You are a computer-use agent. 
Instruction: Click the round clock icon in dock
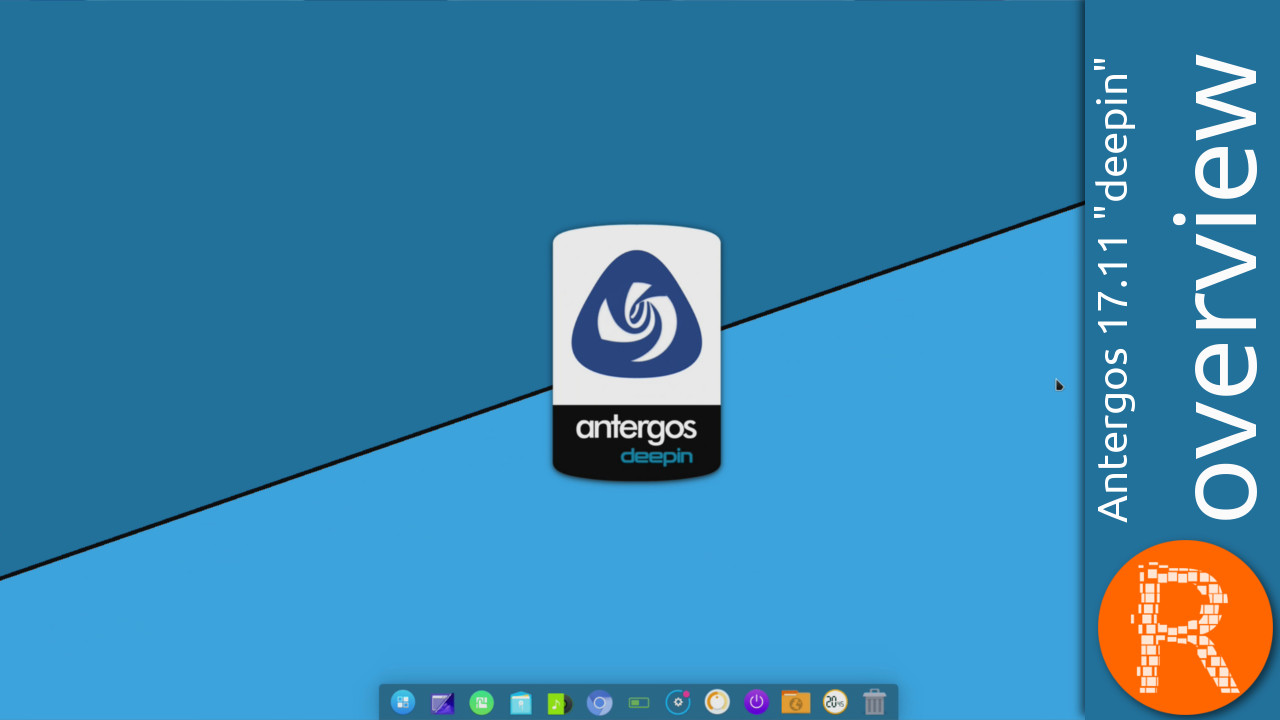(835, 702)
